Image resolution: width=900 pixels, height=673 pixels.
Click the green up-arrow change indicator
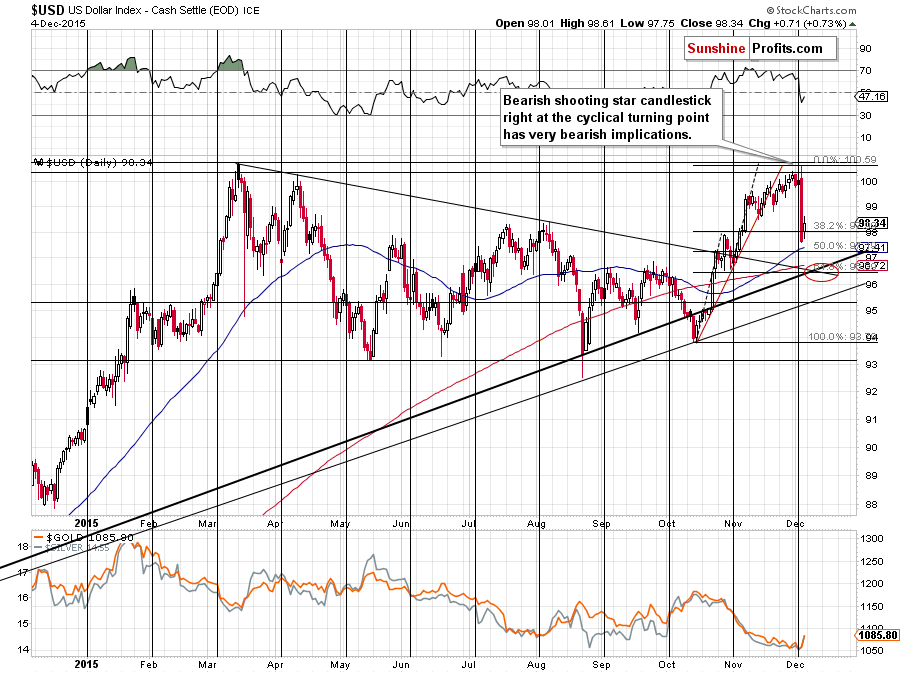[x=853, y=24]
